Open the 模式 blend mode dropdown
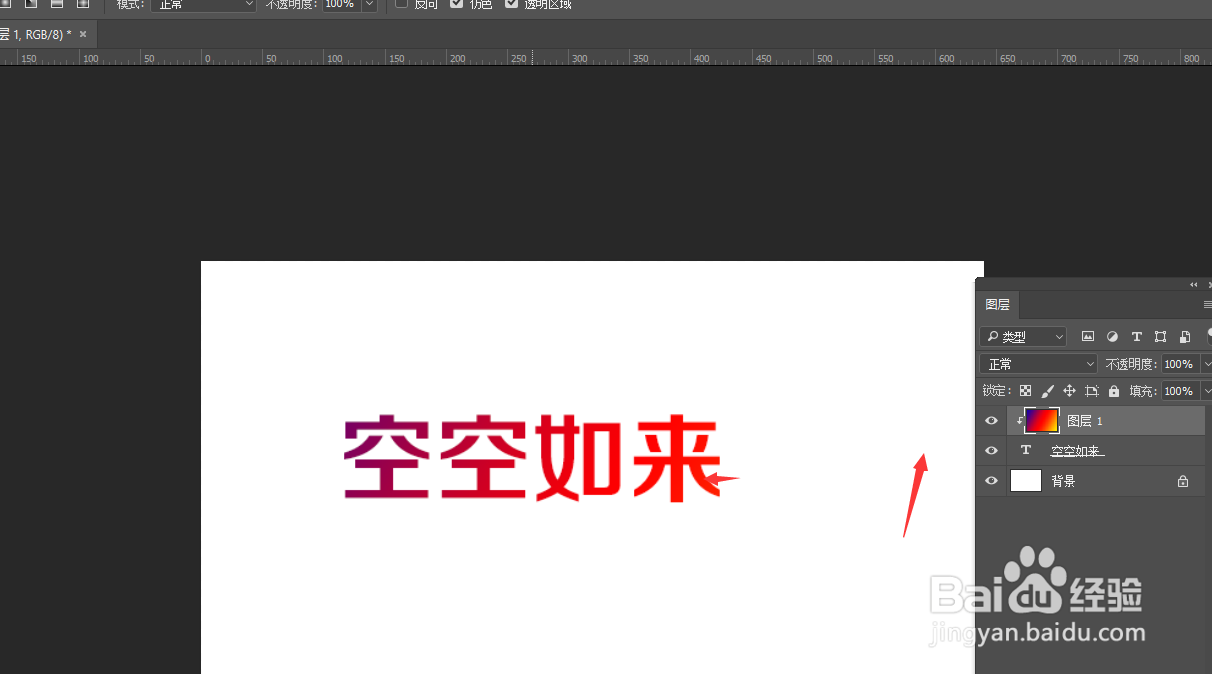Viewport: 1212px width, 674px height. click(x=203, y=6)
